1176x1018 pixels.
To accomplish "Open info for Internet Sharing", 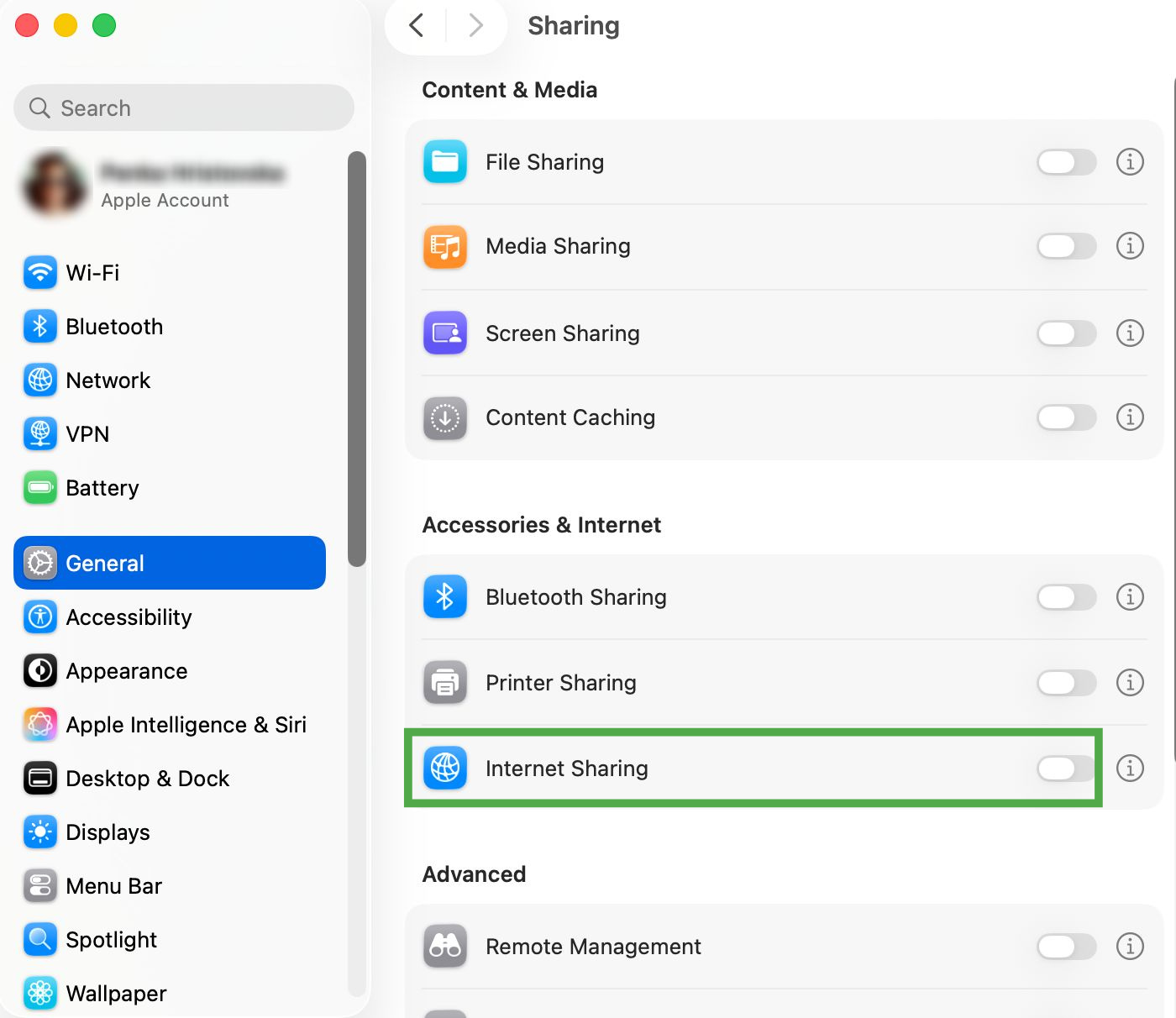I will pyautogui.click(x=1130, y=768).
